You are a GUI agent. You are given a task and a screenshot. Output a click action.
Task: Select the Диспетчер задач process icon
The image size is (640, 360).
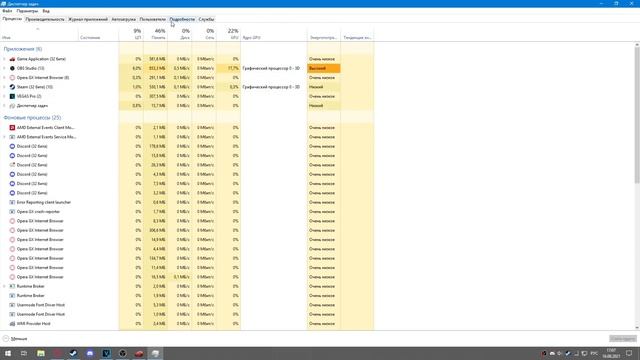coord(12,106)
